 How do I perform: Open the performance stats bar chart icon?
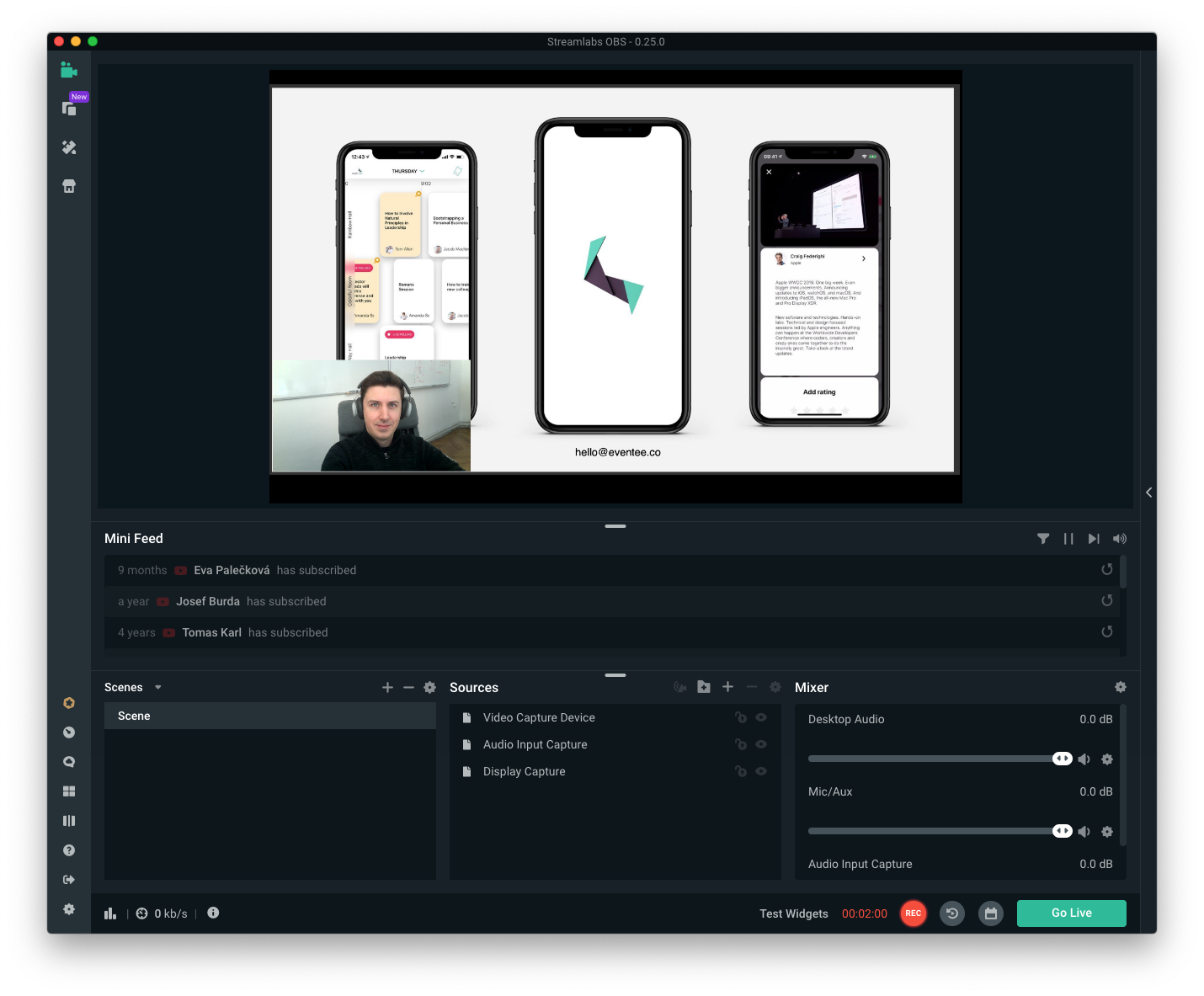[110, 913]
